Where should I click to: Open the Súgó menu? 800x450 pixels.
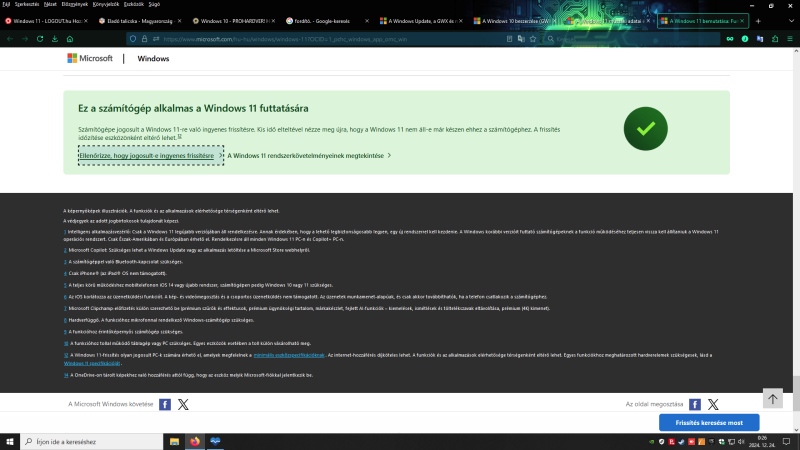pyautogui.click(x=154, y=4)
